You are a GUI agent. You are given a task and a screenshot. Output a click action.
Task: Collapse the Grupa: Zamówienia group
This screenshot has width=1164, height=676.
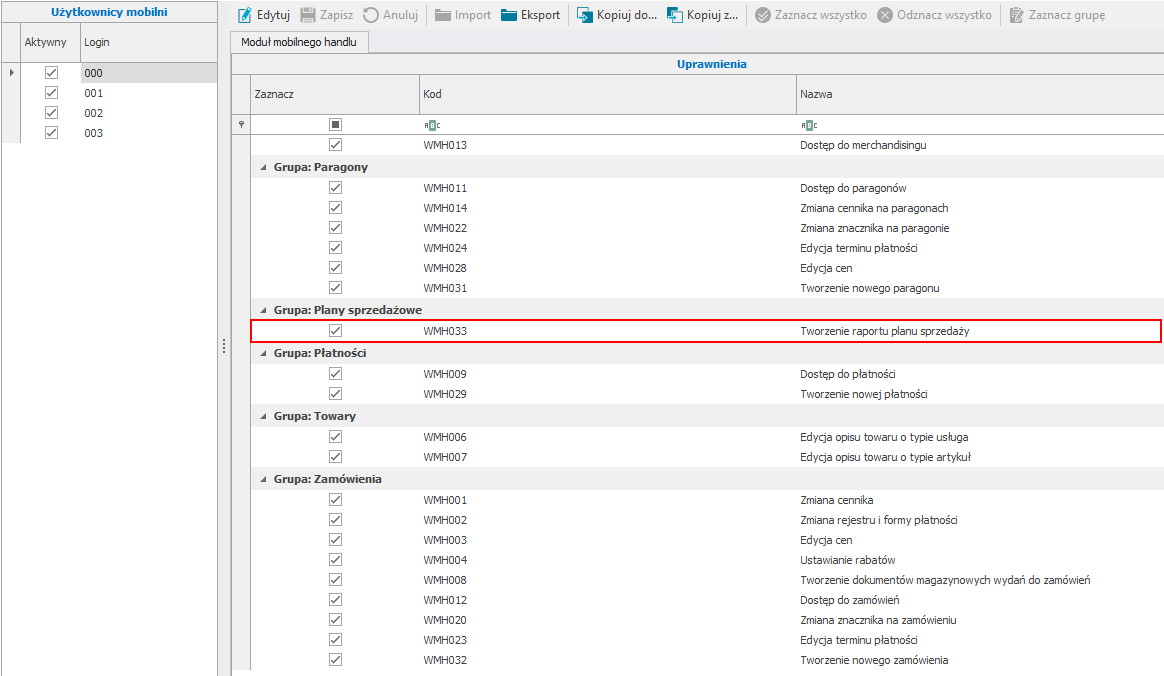pos(263,479)
